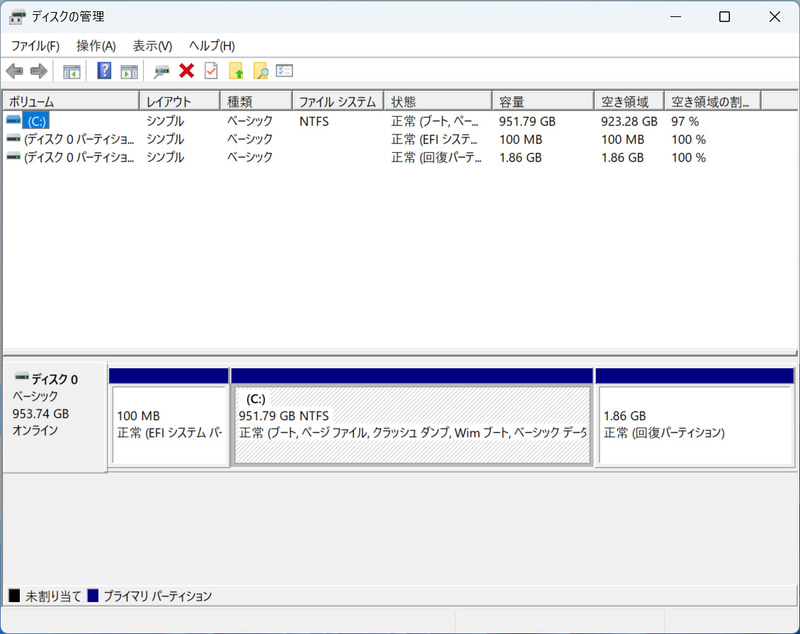800x634 pixels.
Task: Click the blue drive icon next to (C:)
Action: pyautogui.click(x=13, y=120)
